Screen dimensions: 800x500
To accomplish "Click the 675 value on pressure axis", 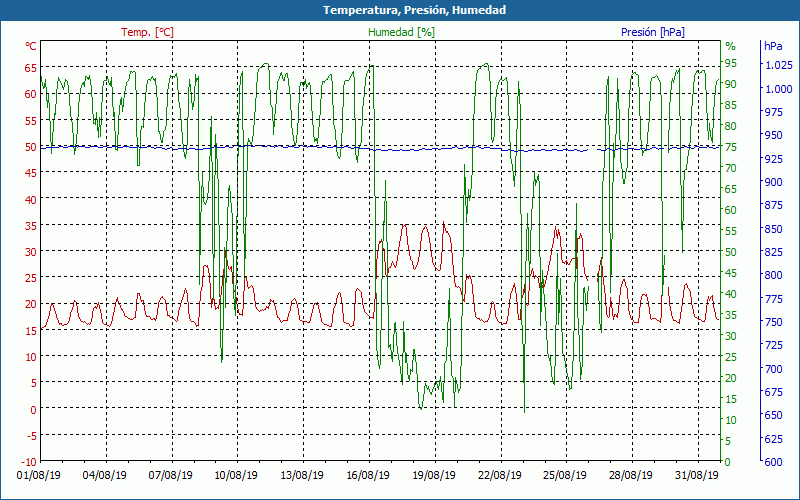I will pos(773,392).
